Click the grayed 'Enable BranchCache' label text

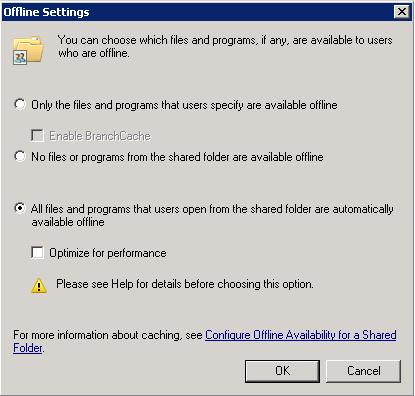click(x=100, y=136)
